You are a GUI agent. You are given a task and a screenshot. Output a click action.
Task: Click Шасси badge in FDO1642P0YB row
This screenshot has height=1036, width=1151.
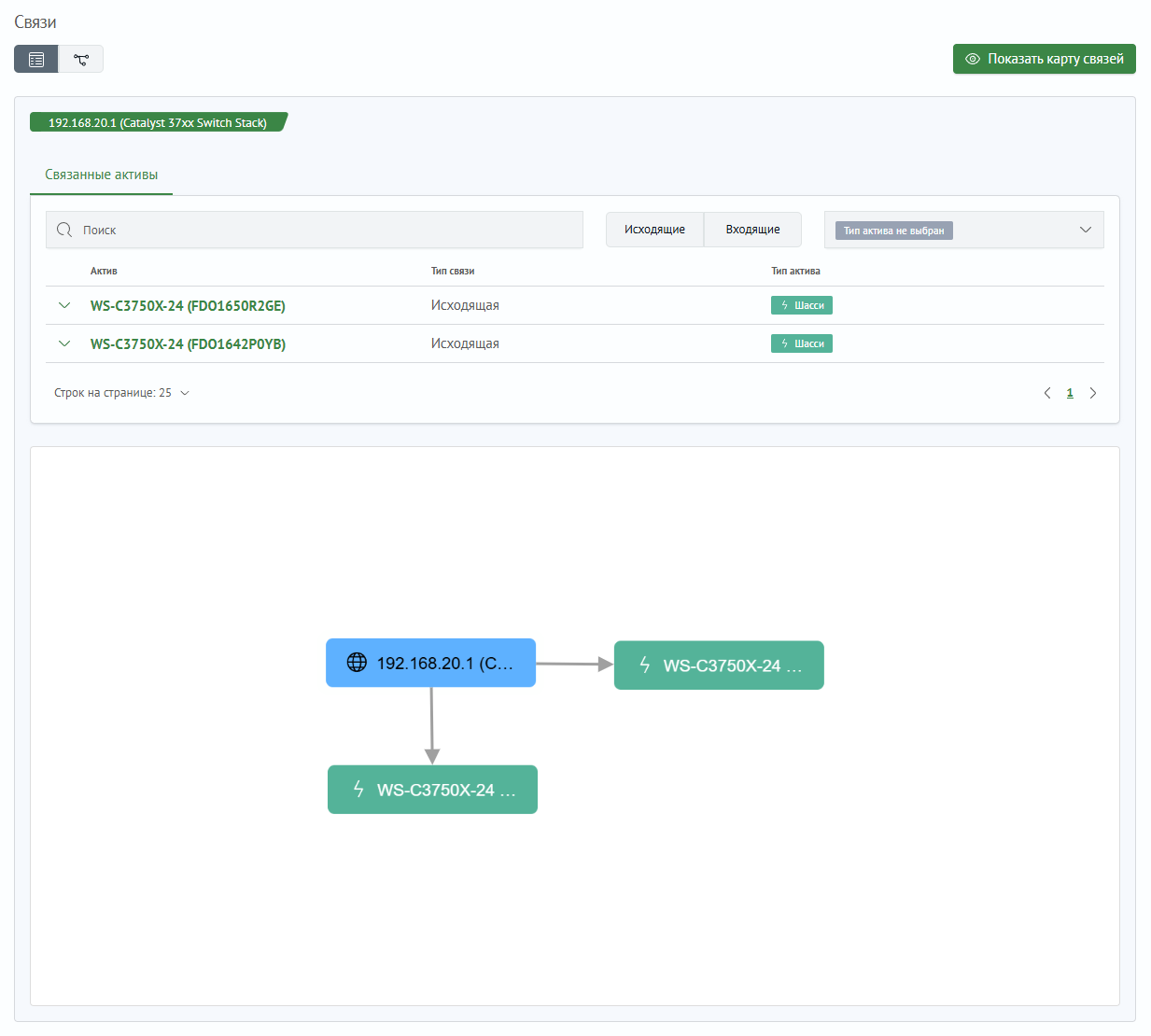tap(802, 343)
